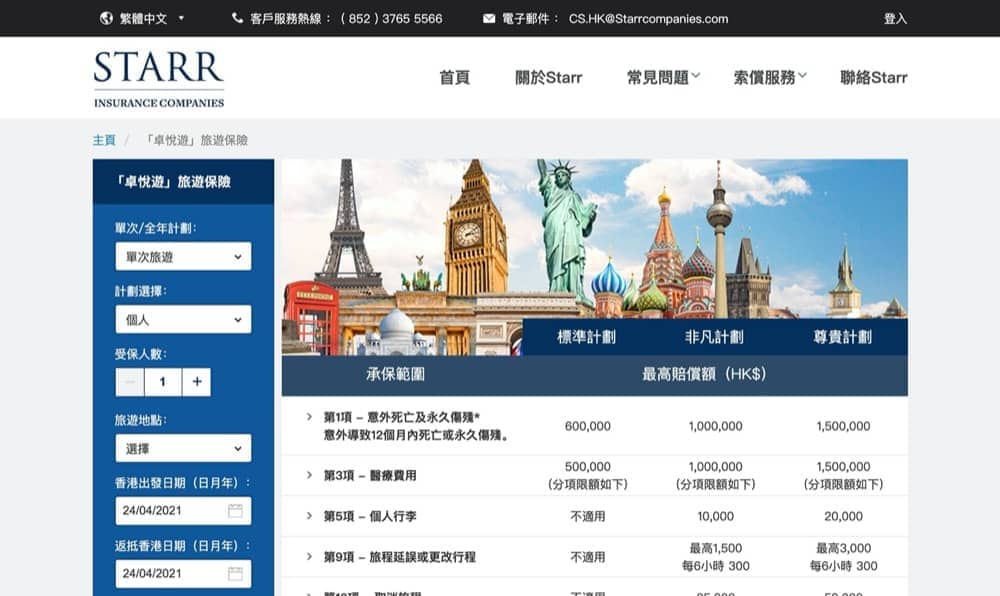Click the email envelope icon
Viewport: 1000px width, 596px height.
point(489,18)
